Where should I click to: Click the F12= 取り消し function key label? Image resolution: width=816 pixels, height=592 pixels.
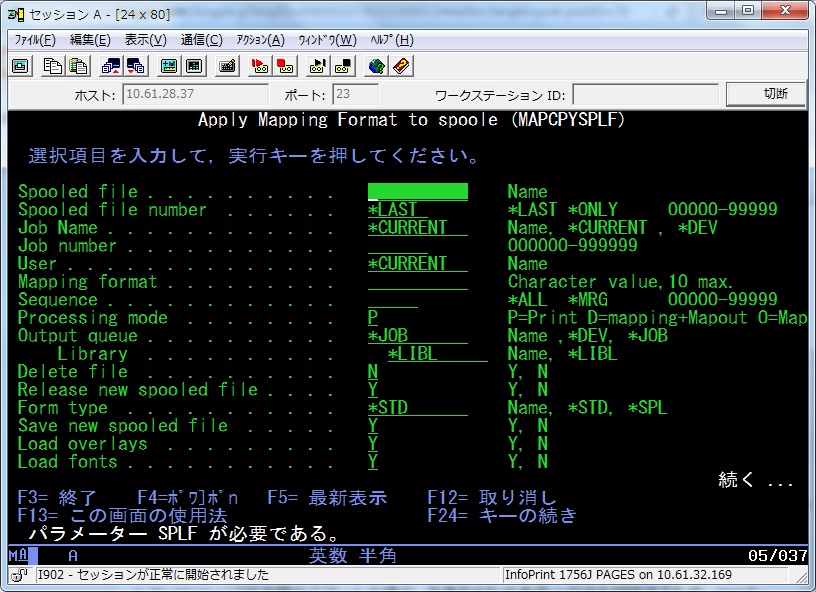[492, 498]
